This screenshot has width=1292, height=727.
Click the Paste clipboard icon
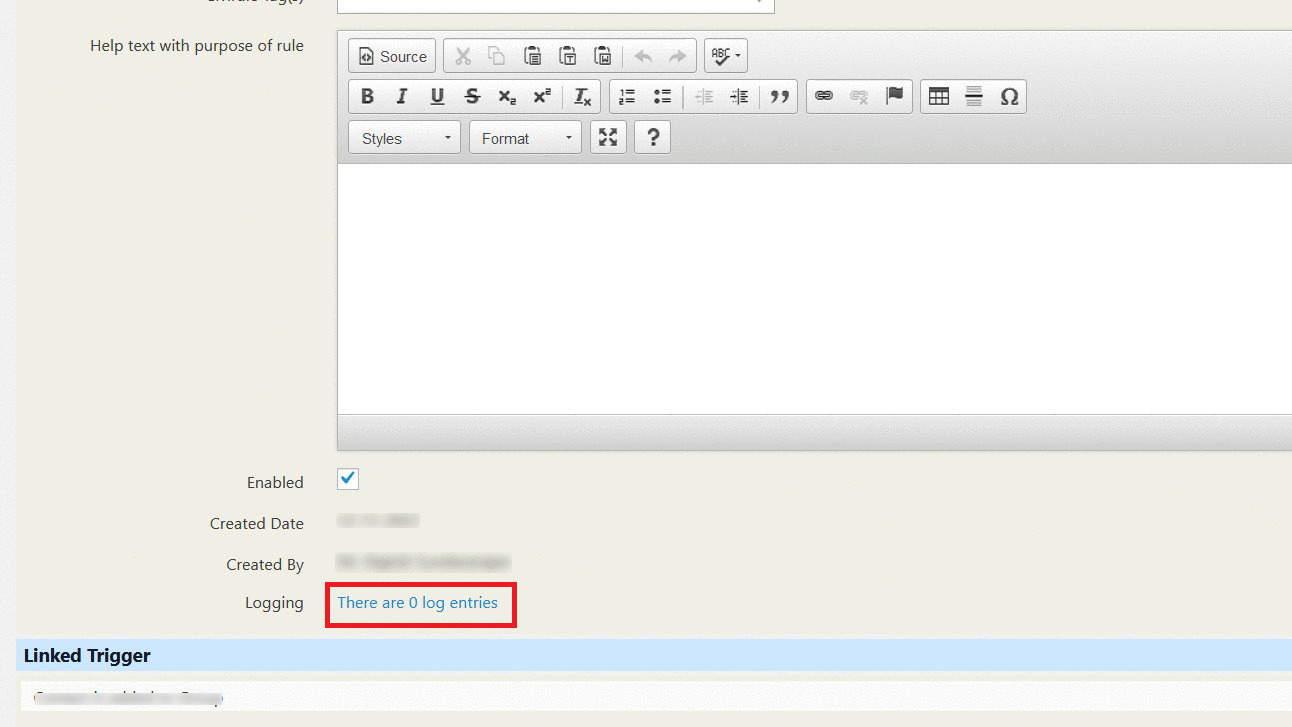click(x=533, y=57)
